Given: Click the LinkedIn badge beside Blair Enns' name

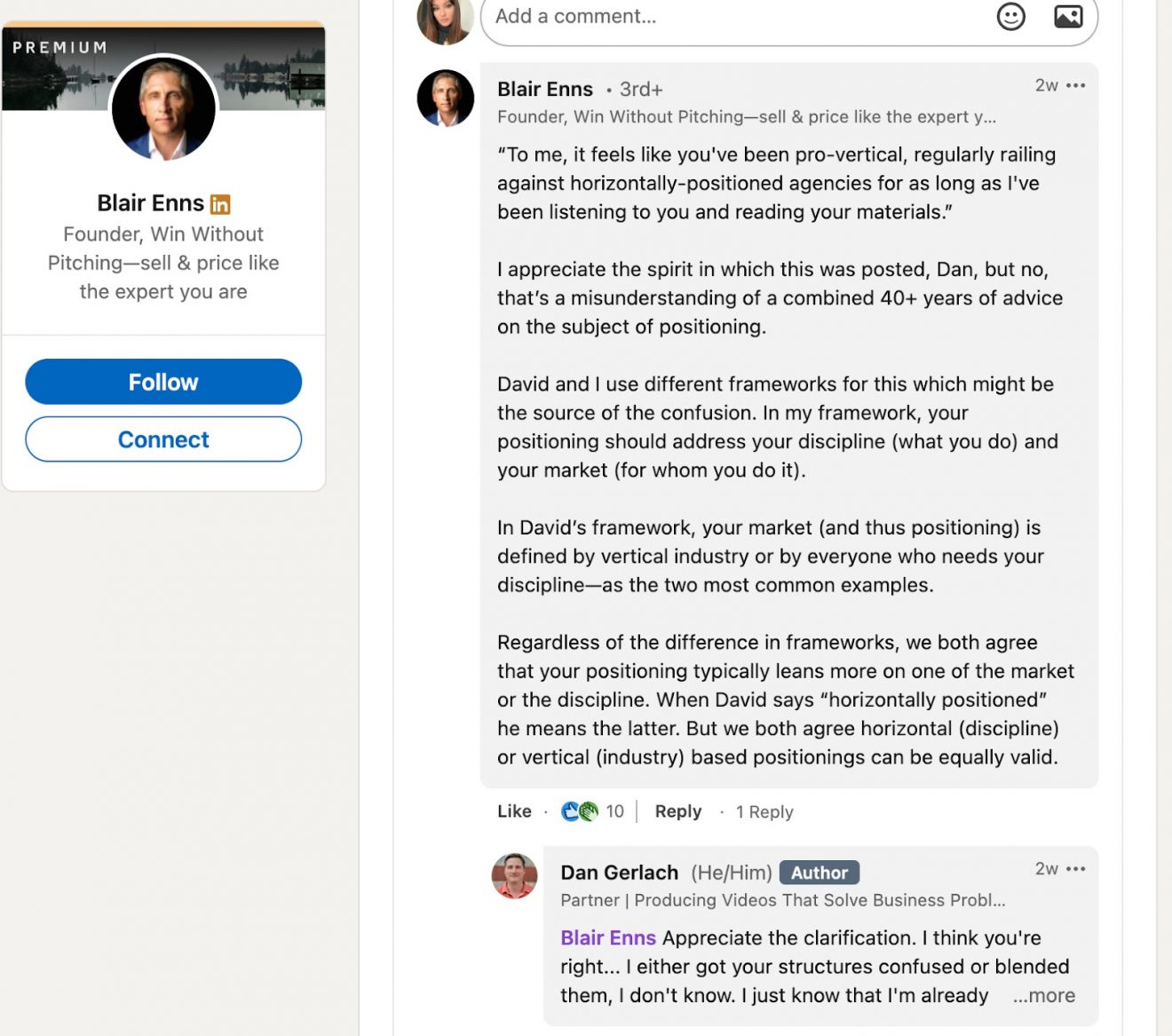Looking at the screenshot, I should 219,203.
